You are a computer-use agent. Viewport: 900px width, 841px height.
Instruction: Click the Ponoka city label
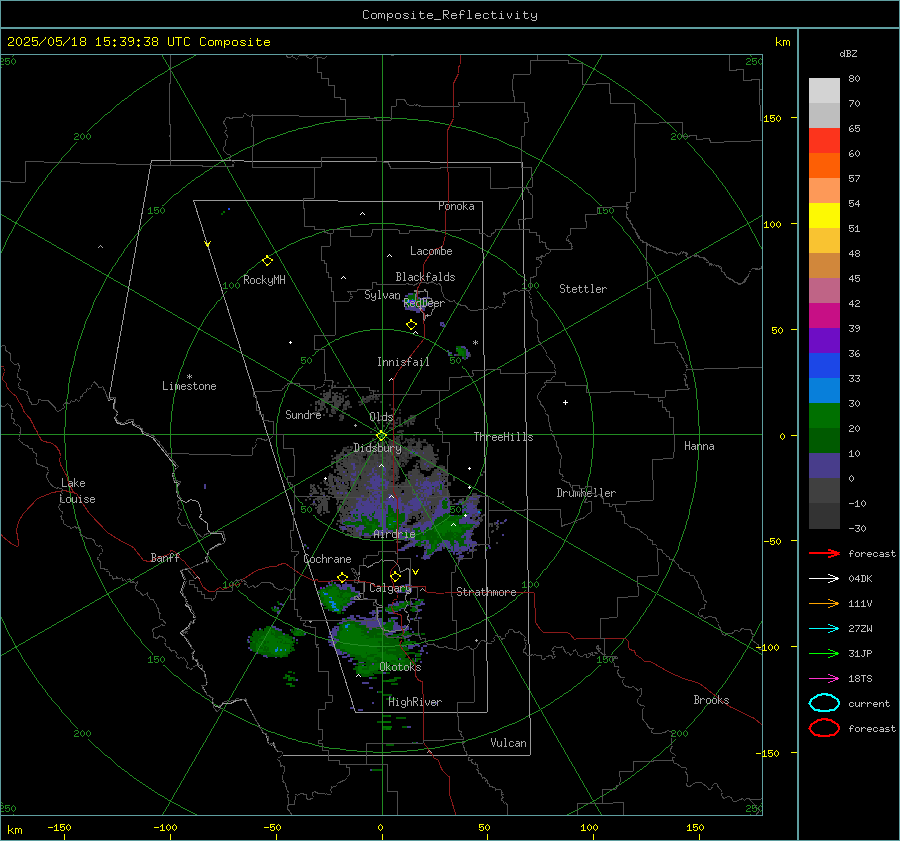point(456,206)
